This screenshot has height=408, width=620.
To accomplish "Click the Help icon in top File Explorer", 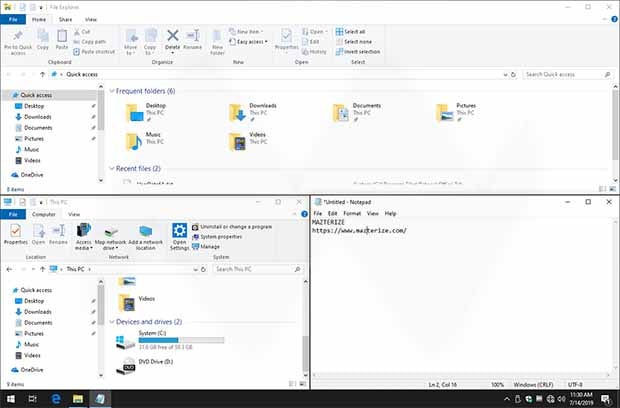I will pyautogui.click(x=614, y=19).
